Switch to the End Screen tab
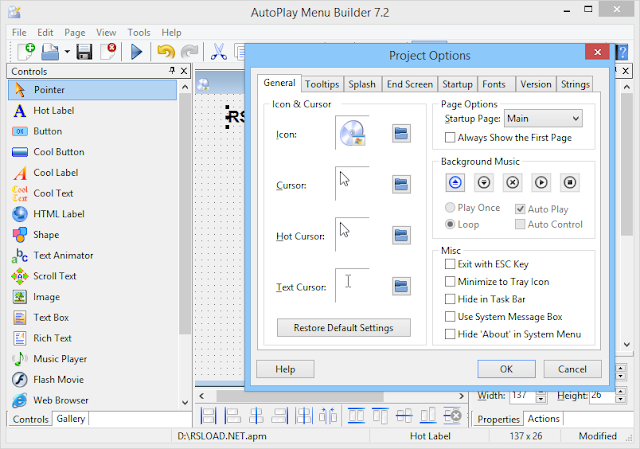The width and height of the screenshot is (640, 449). 410,84
